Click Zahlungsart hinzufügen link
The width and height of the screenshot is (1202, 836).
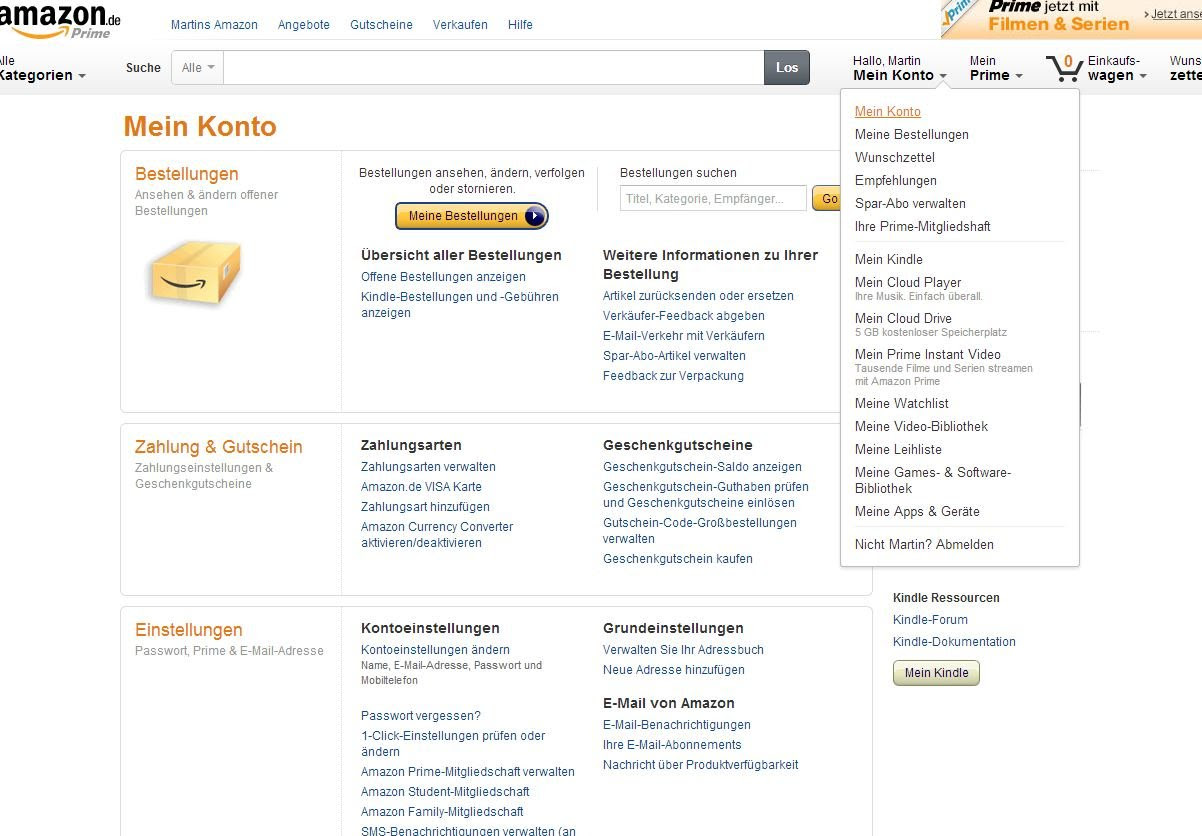(425, 507)
